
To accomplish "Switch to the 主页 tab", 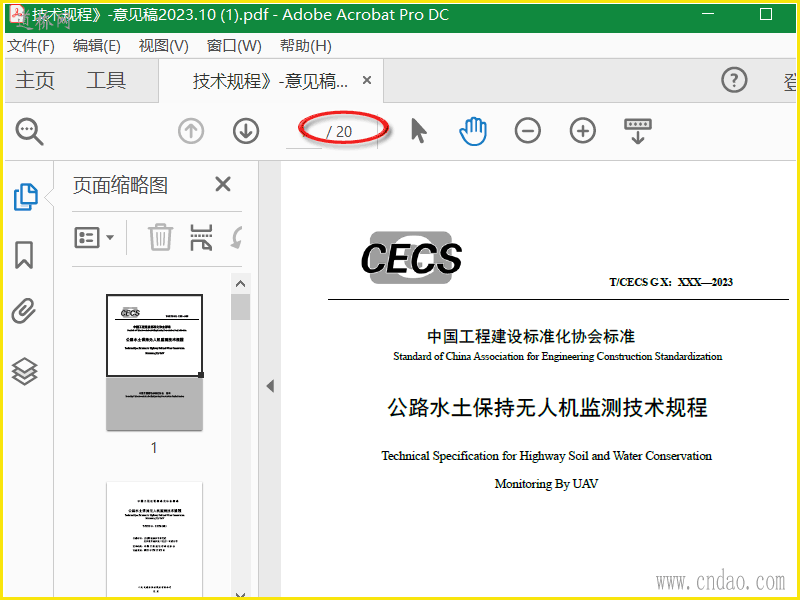I will pyautogui.click(x=35, y=81).
